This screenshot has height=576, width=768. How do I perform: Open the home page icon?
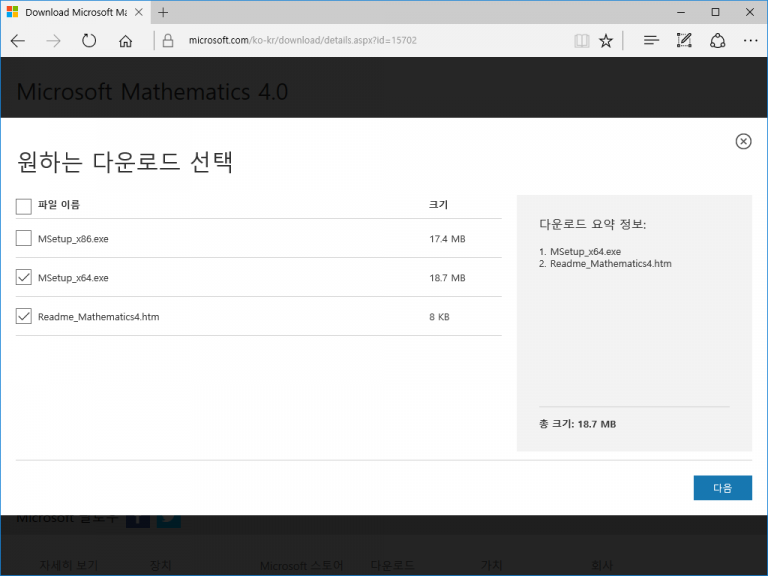[125, 41]
